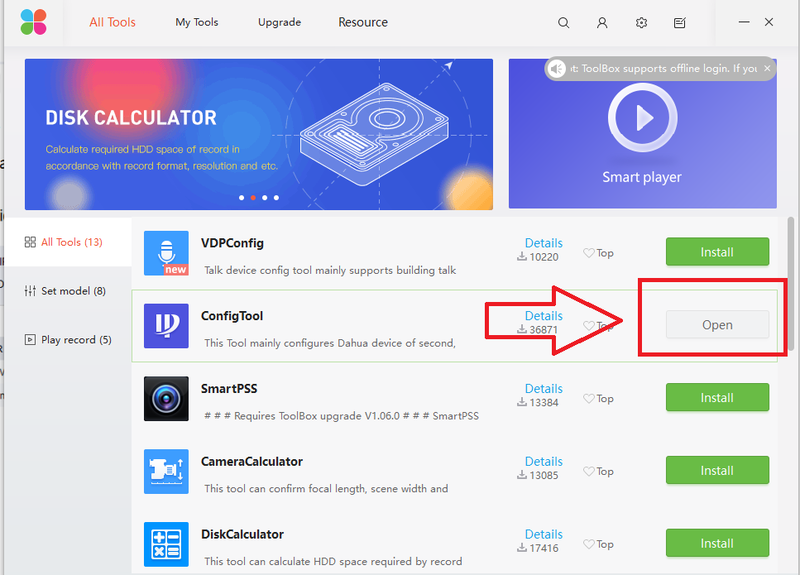The width and height of the screenshot is (800, 575).
Task: Click the ConfigTool app icon
Action: click(166, 326)
